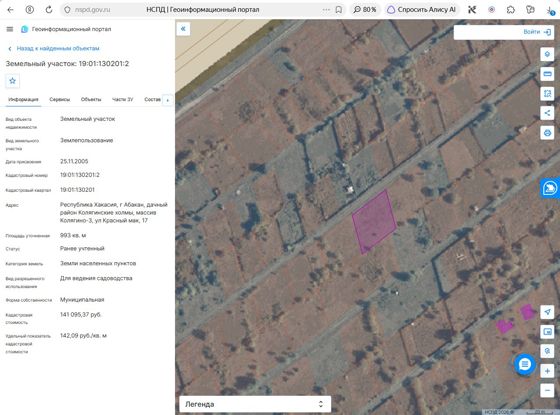Viewport: 560px width, 415px height.
Task: Click the map search pin icon
Action: 547,351
